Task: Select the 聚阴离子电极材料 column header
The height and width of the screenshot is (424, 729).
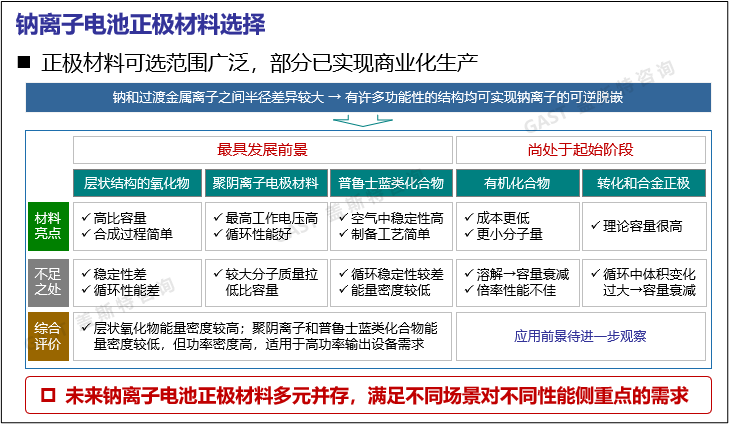Action: (265, 183)
